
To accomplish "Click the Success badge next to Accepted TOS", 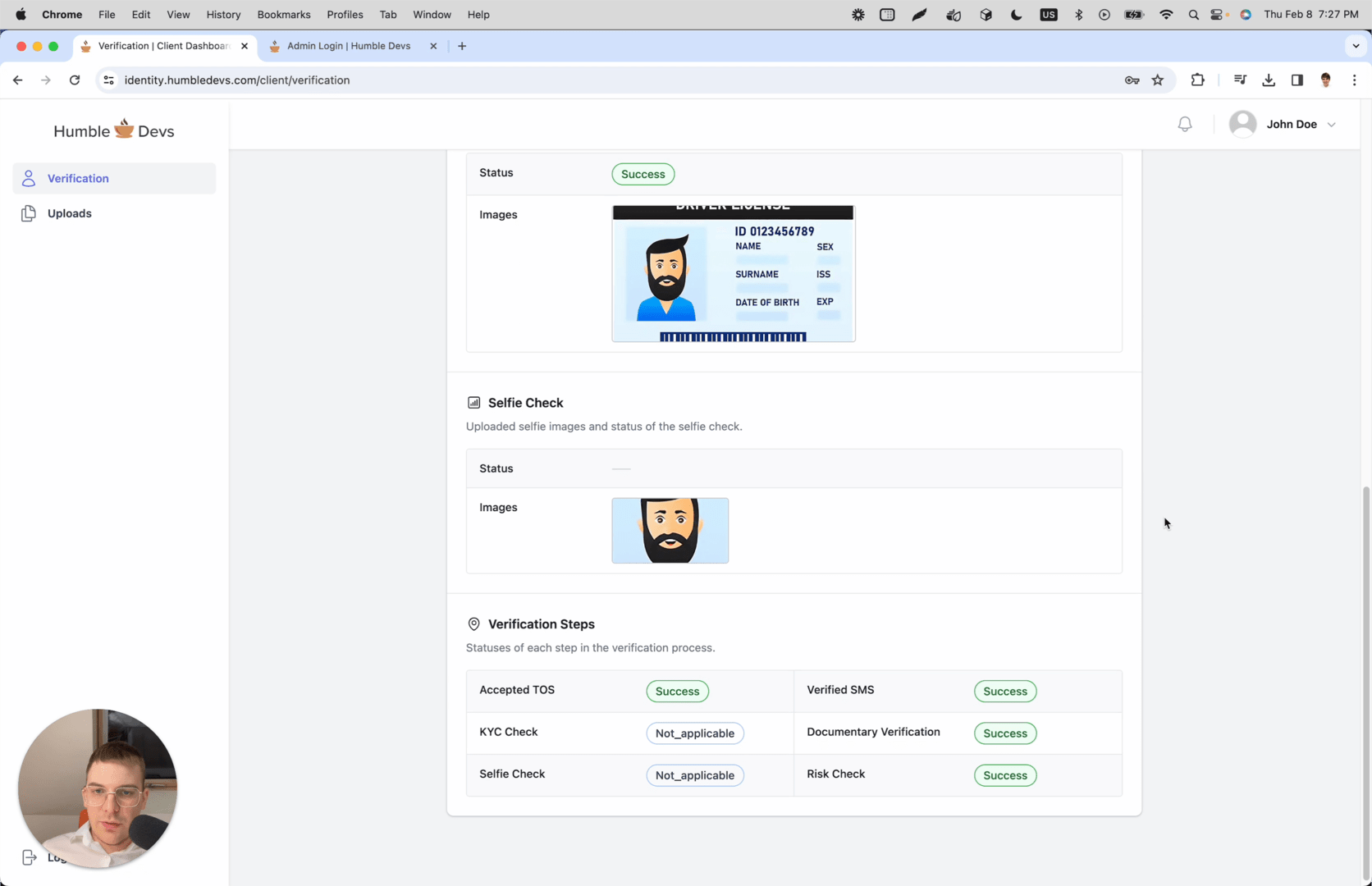I will click(678, 692).
